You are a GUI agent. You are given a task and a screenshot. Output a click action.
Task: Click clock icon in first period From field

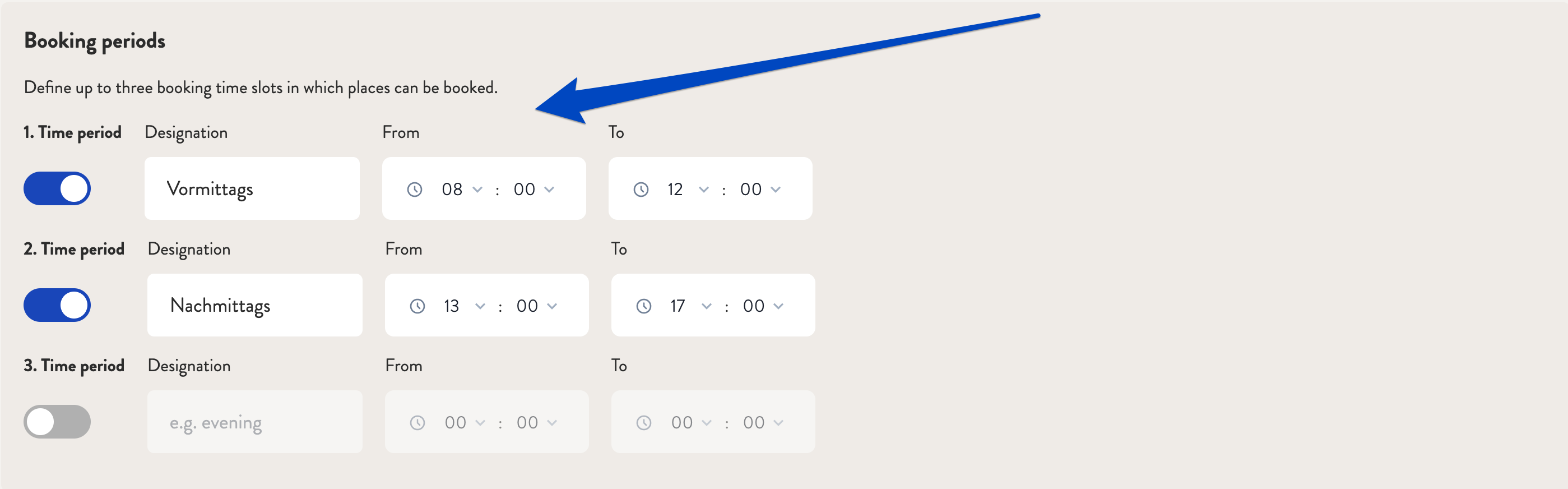[x=415, y=190]
